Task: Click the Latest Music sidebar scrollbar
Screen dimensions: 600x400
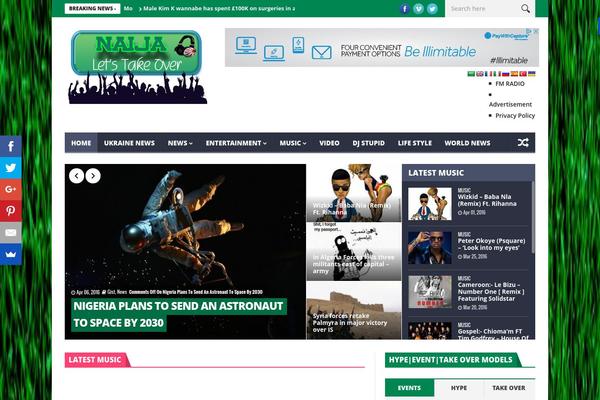Action: (532, 217)
